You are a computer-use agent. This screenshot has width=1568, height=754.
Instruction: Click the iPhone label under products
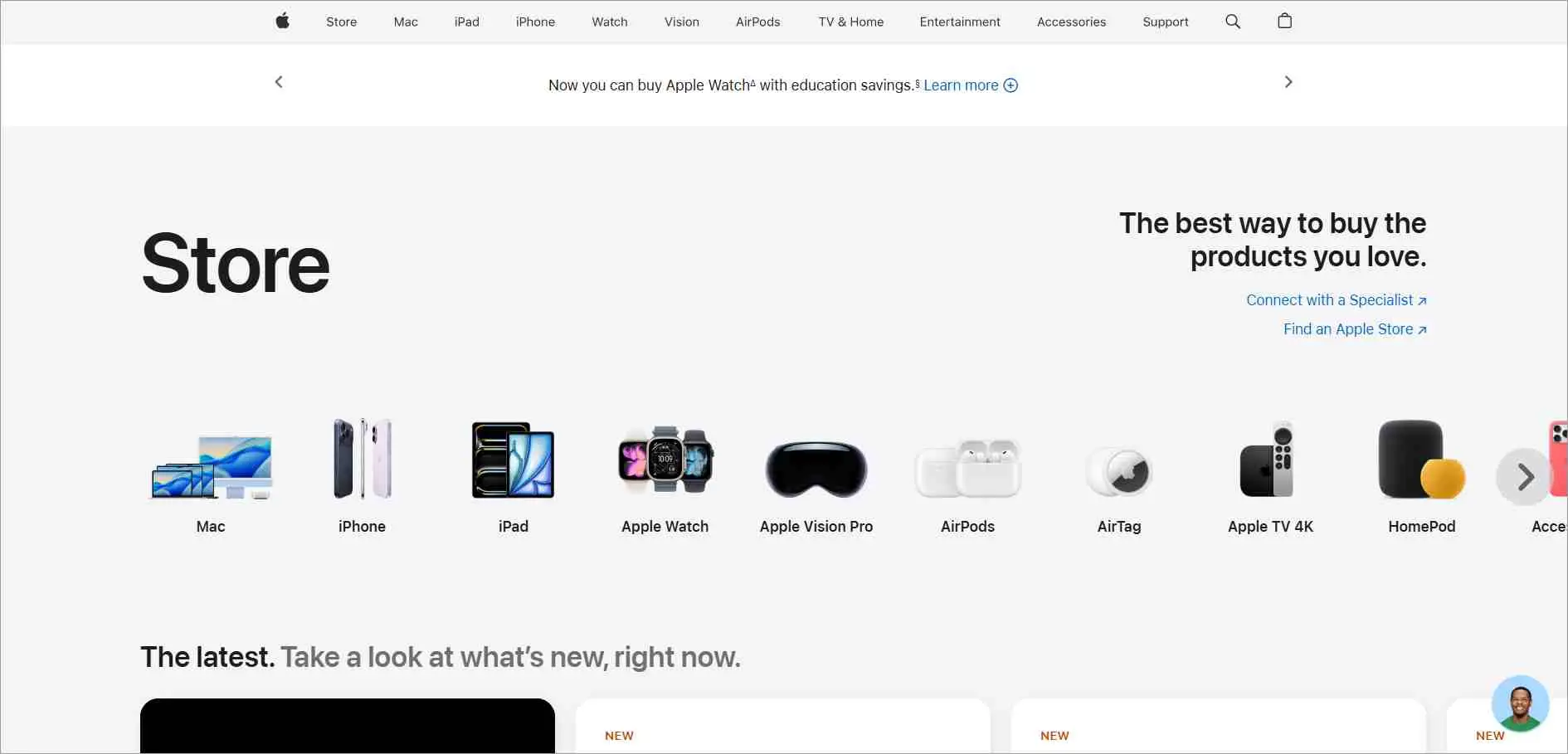(362, 527)
